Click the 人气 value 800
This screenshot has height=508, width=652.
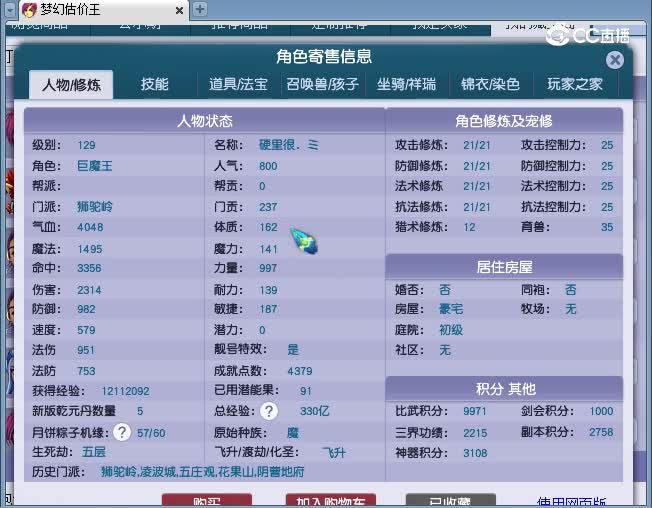point(268,166)
